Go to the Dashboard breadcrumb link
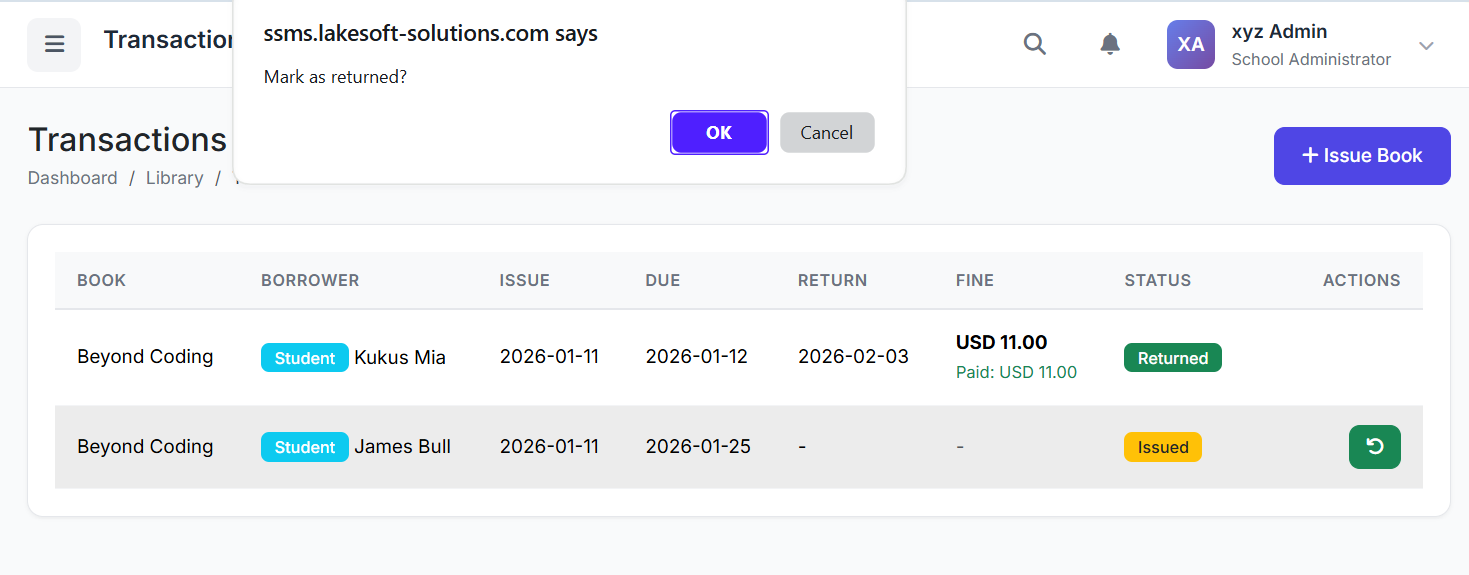 pos(73,178)
